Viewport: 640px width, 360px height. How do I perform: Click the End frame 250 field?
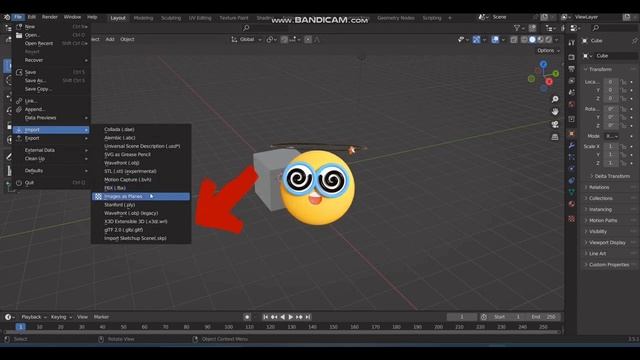pos(543,317)
